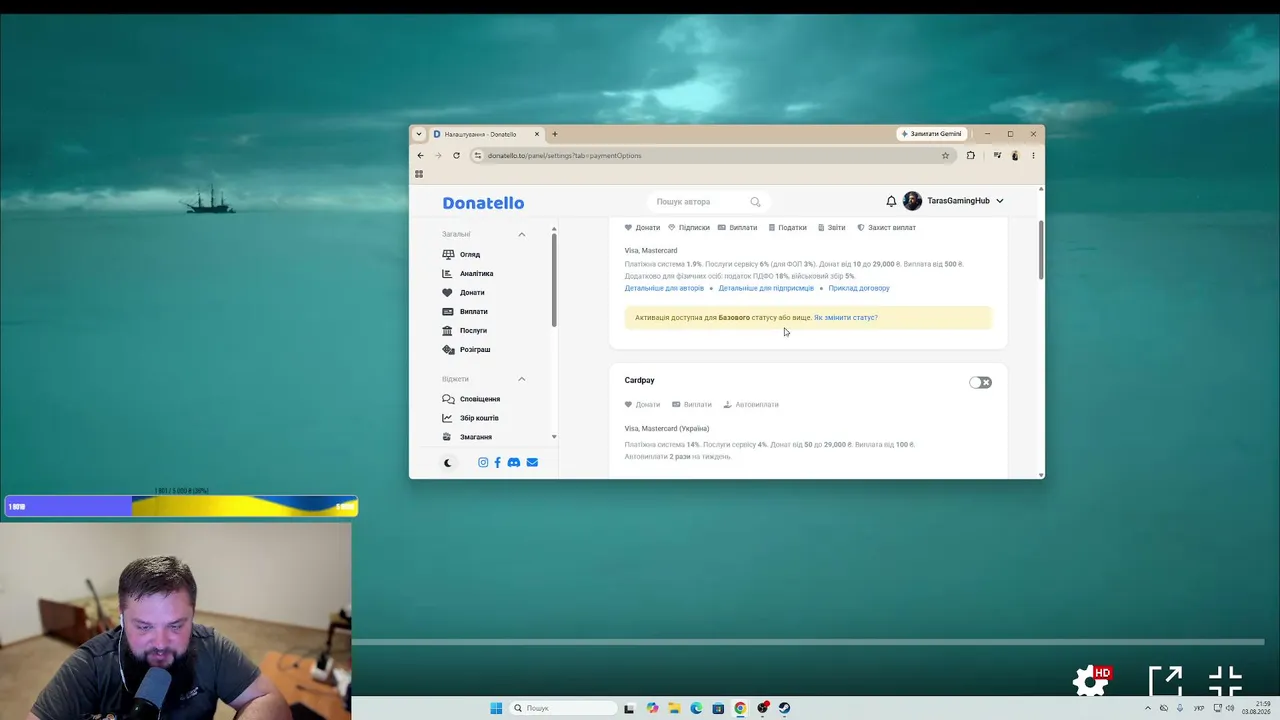Click the search magnifier icon
Screen dimensions: 1280x720
click(x=755, y=202)
